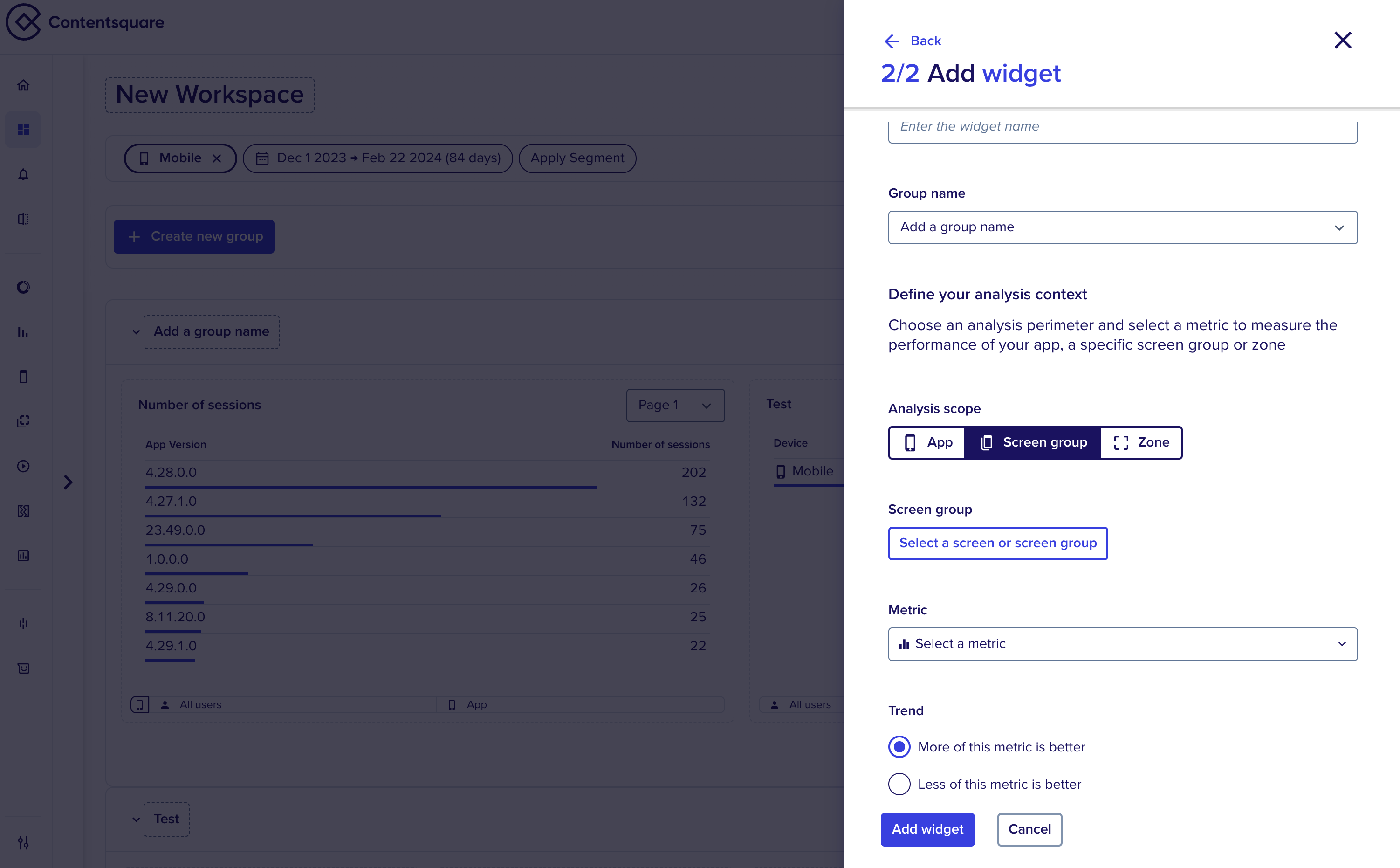Screen dimensions: 1400x868
Task: Open the page comparator sidebar icon
Action: 23,219
